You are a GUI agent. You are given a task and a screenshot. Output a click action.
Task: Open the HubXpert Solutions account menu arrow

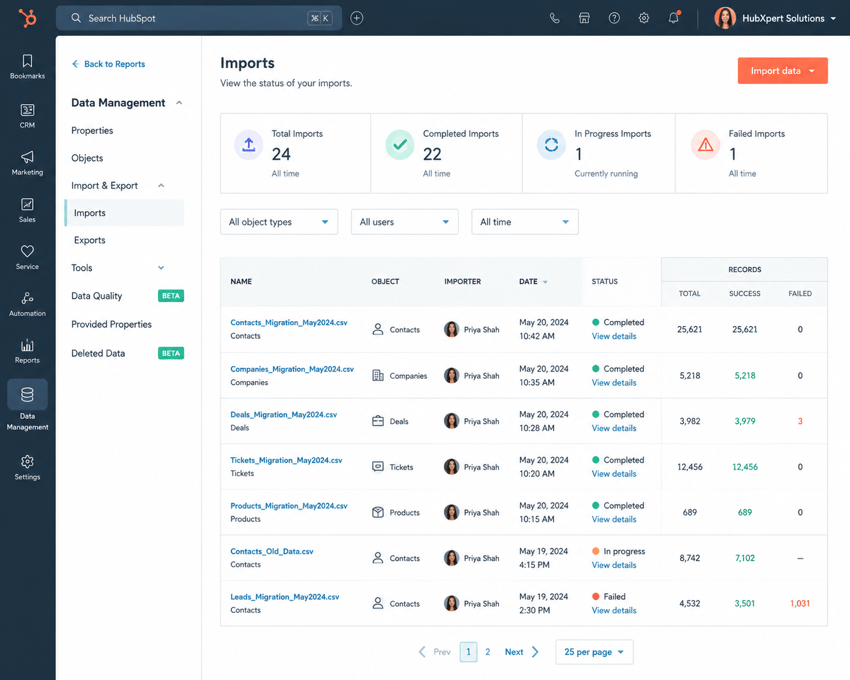point(833,18)
